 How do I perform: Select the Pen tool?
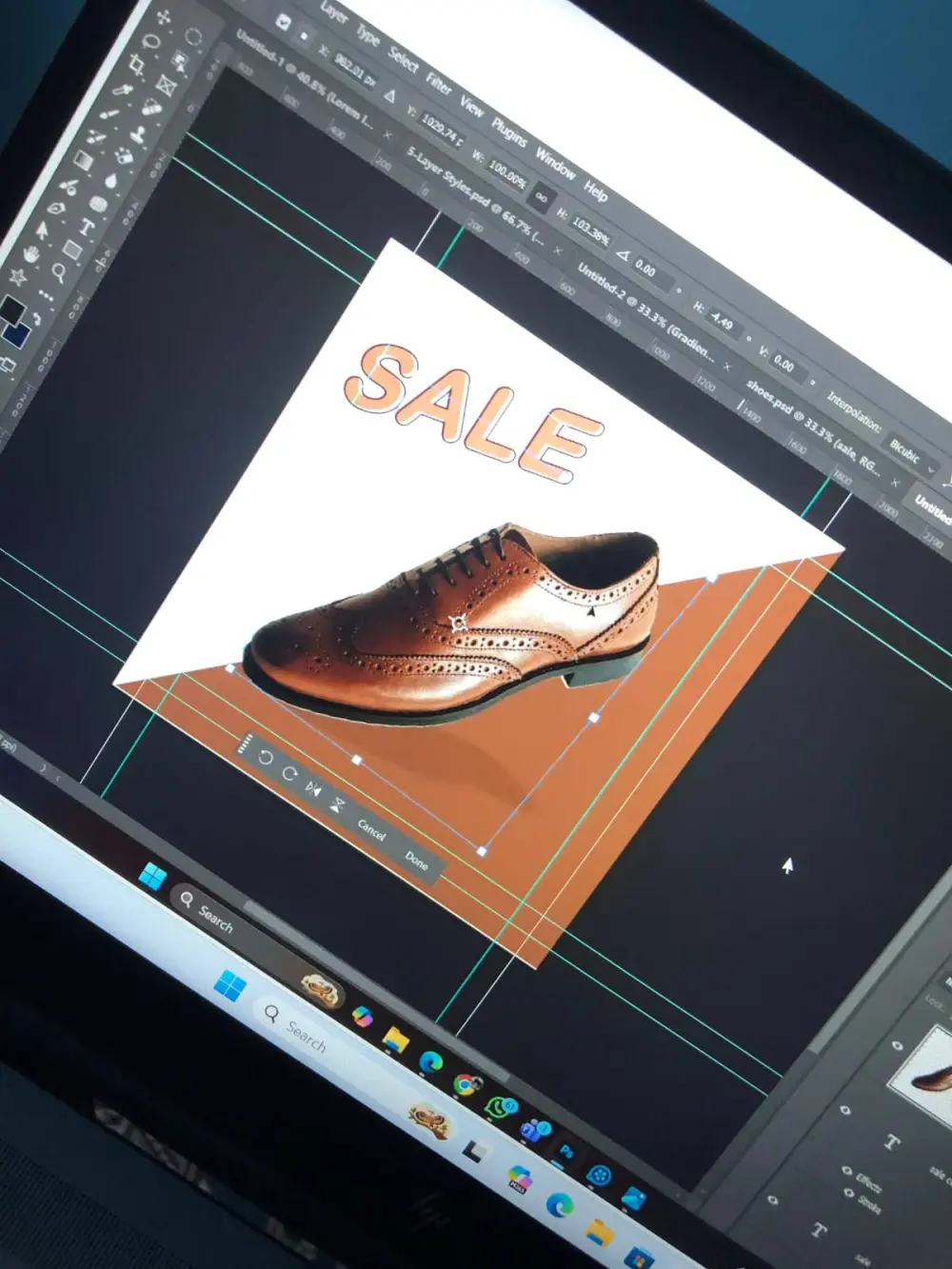(x=56, y=208)
